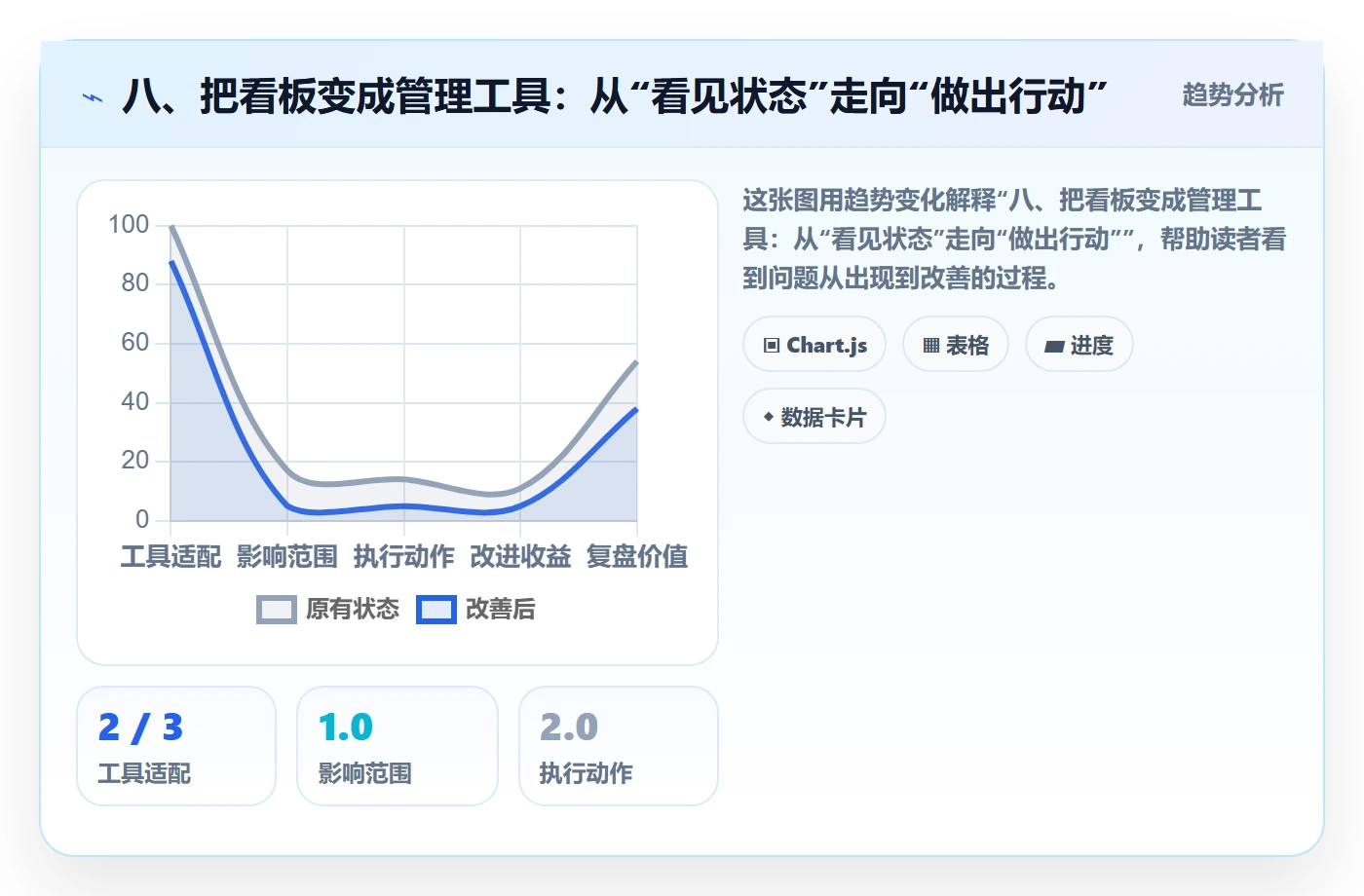Click the blue 改善后 legend swatch
1364x896 pixels.
pos(436,610)
